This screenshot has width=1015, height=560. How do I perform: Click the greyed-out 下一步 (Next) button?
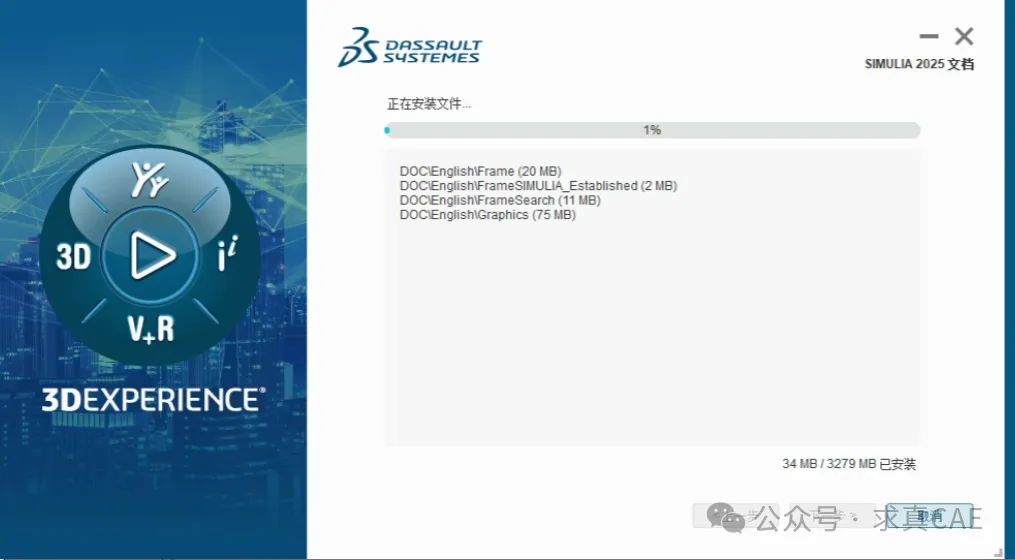tap(832, 516)
